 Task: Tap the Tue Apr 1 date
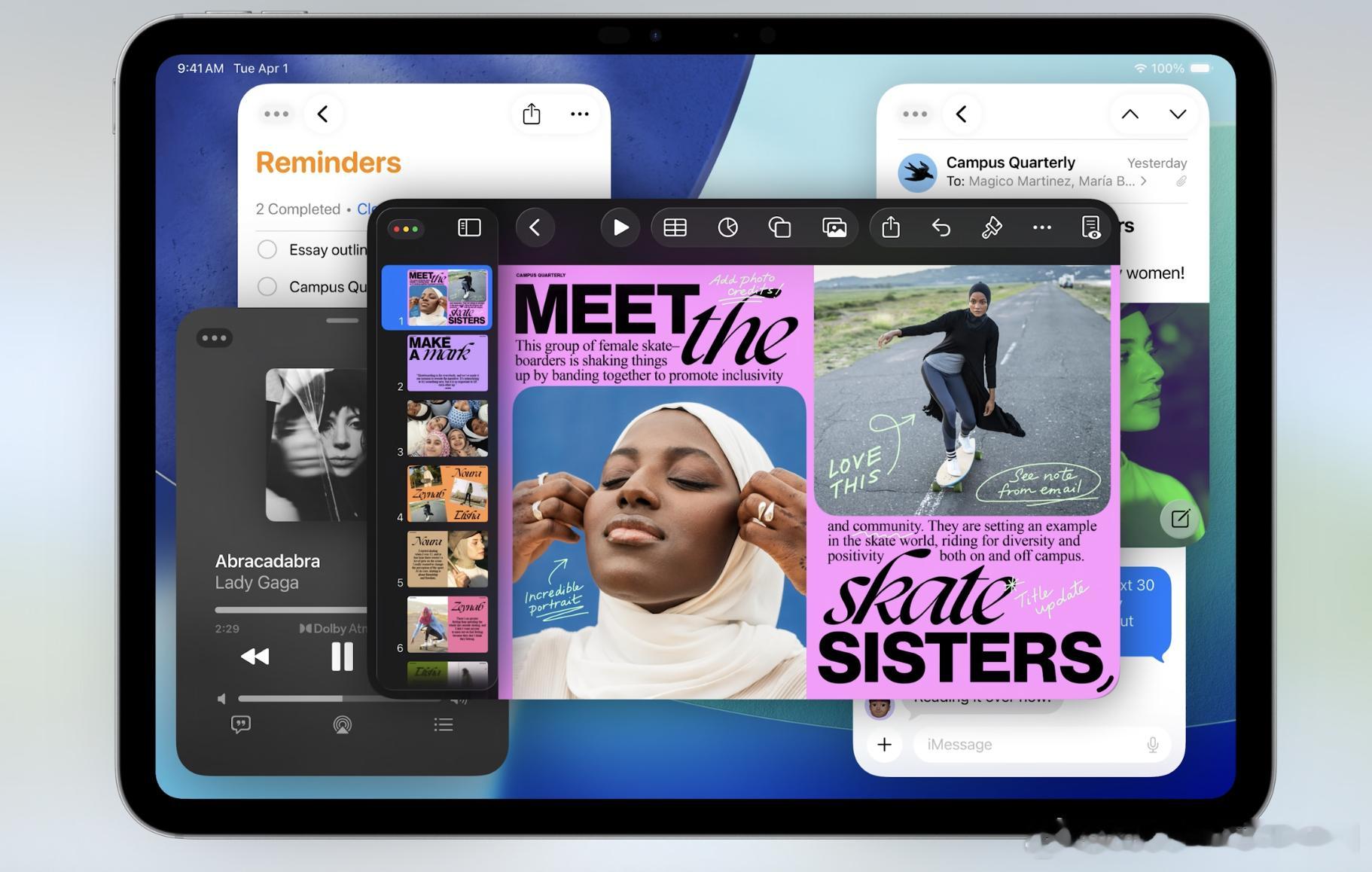(x=261, y=69)
